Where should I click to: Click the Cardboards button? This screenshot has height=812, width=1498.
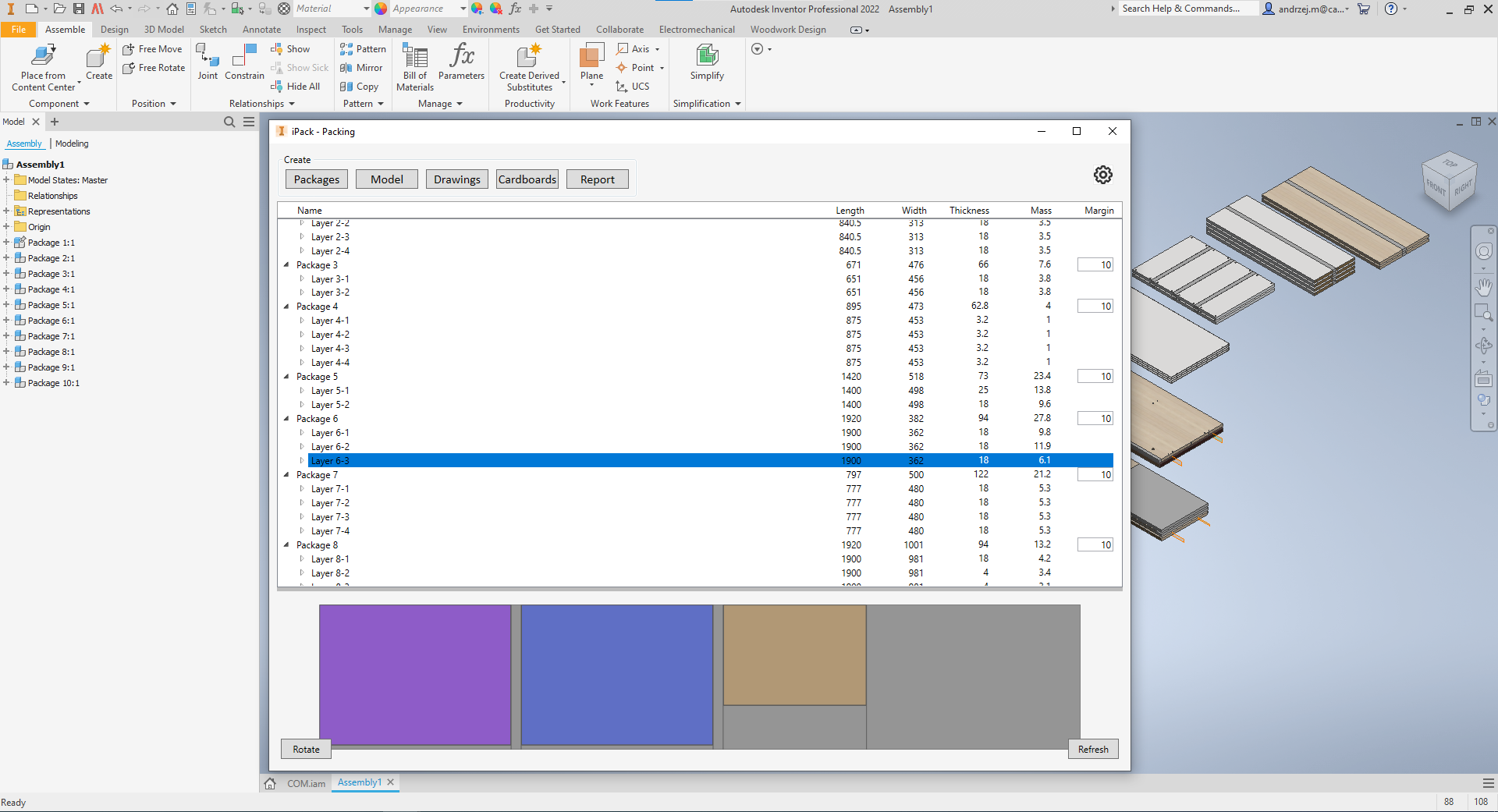click(527, 179)
